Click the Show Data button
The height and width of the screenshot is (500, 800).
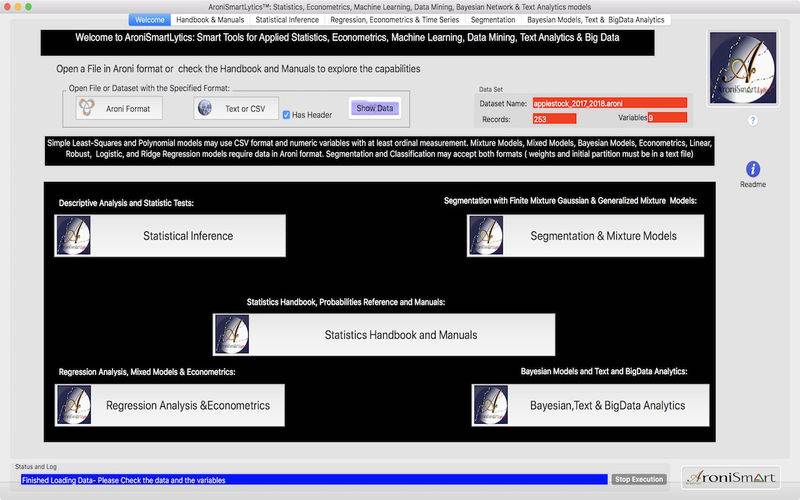[374, 108]
